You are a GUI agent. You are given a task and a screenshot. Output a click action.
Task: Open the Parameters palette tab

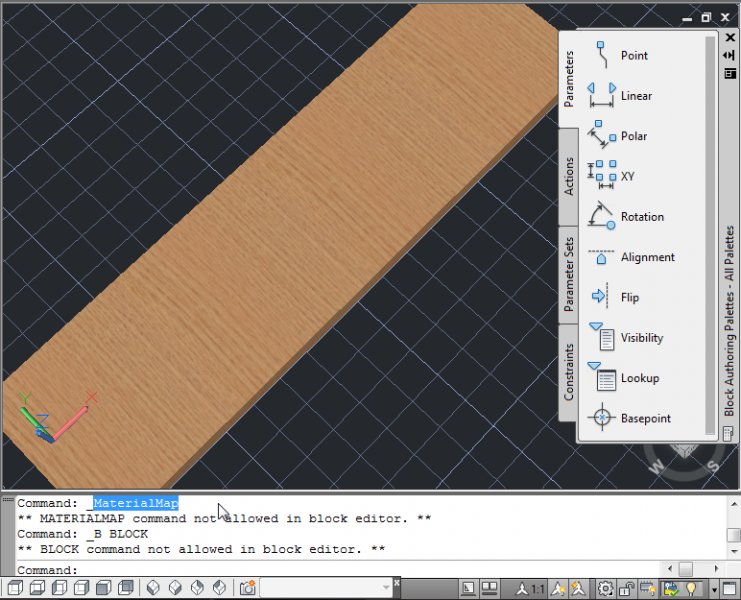click(x=569, y=79)
